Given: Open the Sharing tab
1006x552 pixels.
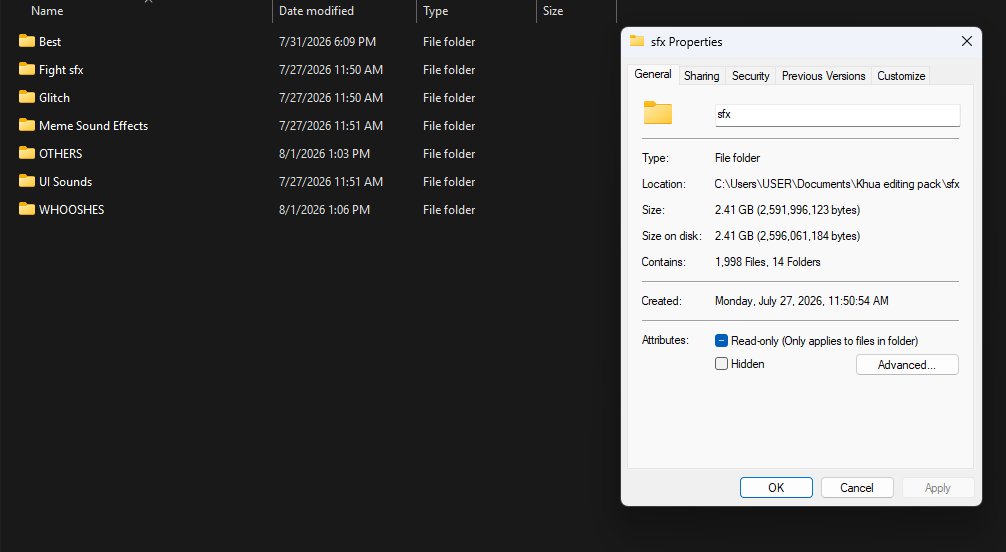Looking at the screenshot, I should (x=701, y=76).
